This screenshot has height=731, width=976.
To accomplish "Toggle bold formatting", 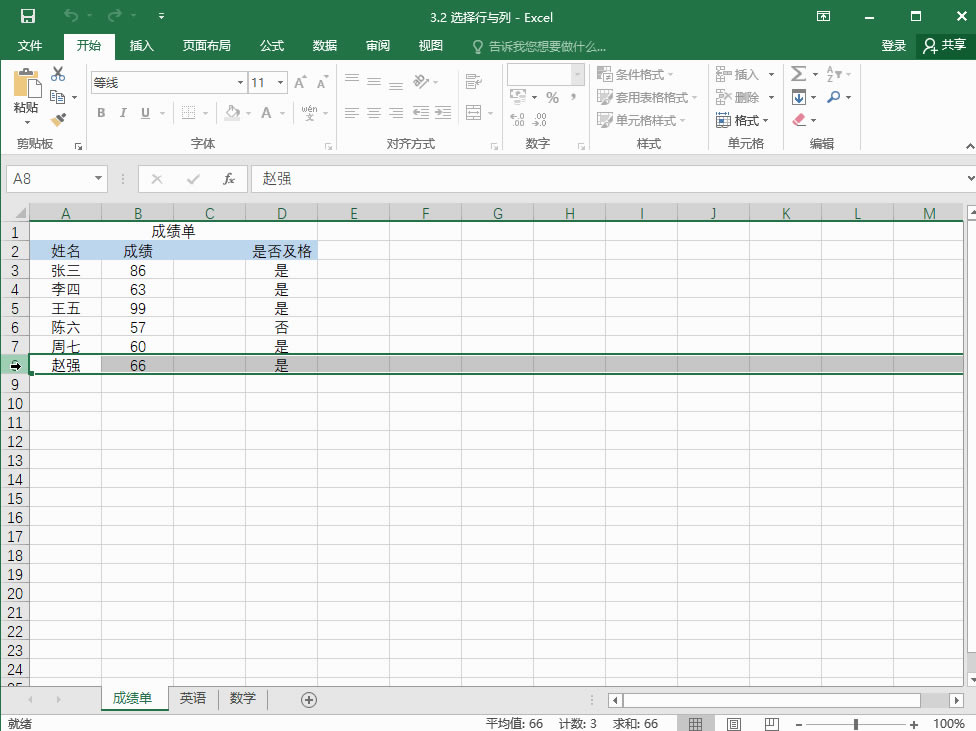I will 99,112.
